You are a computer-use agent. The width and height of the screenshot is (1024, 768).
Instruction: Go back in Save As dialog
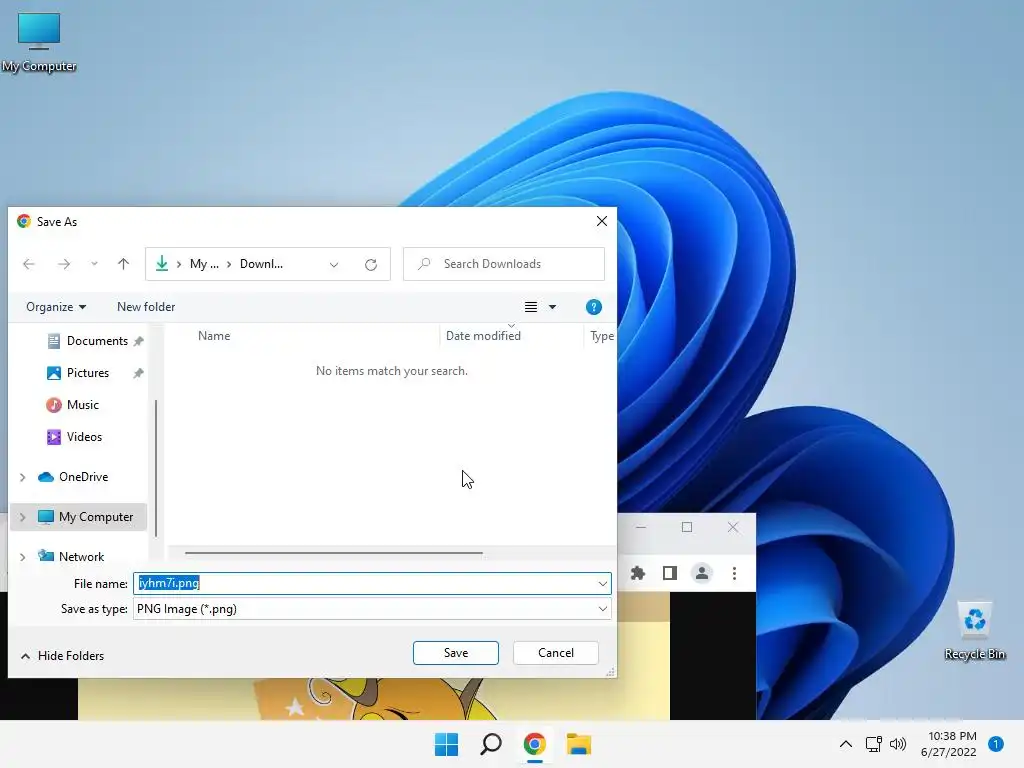(29, 264)
